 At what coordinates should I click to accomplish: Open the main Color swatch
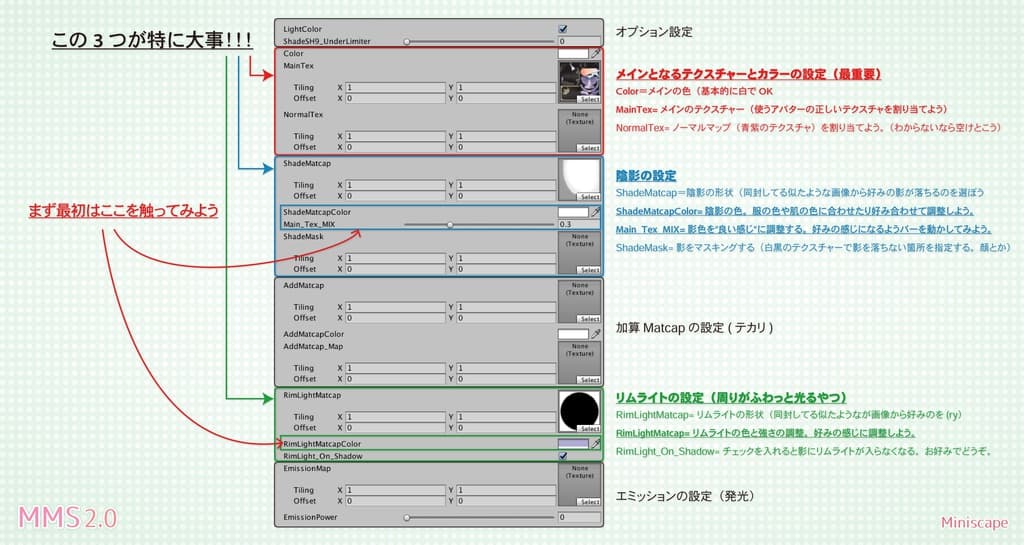click(x=573, y=54)
